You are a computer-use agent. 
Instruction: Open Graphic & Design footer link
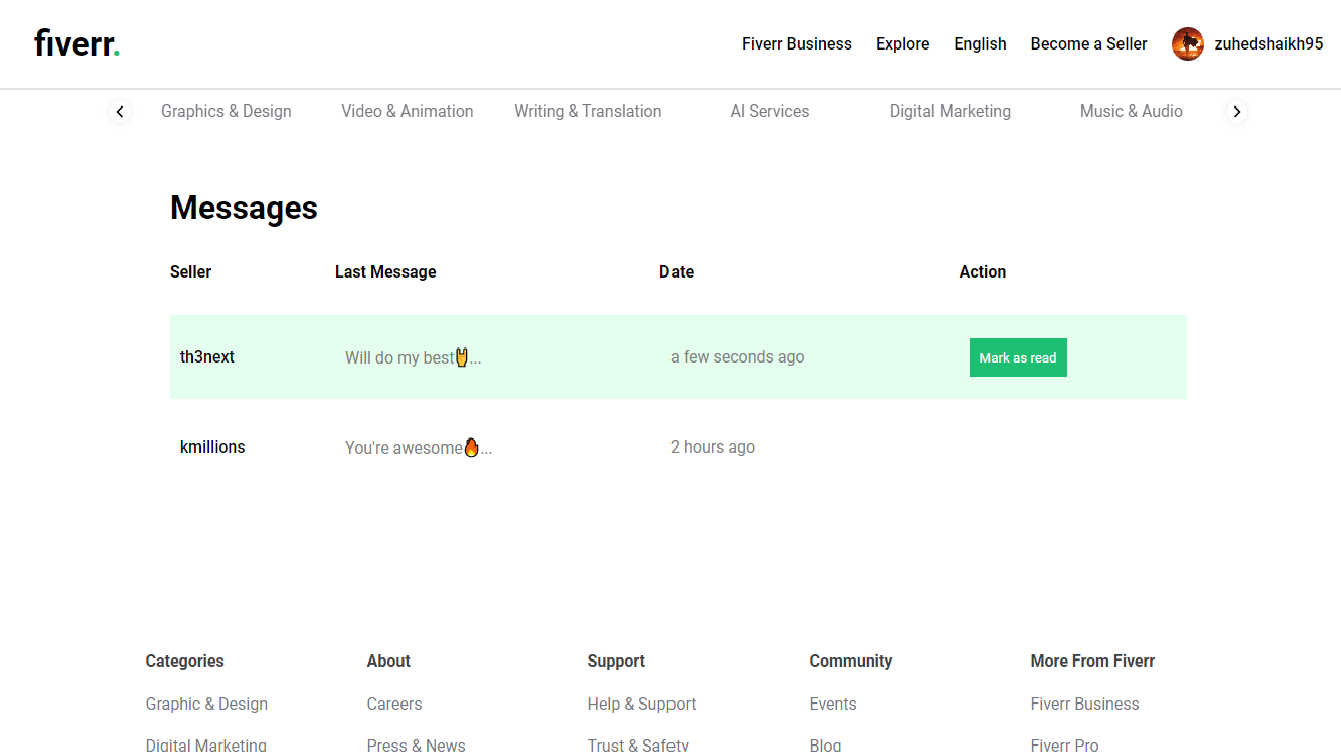(207, 704)
